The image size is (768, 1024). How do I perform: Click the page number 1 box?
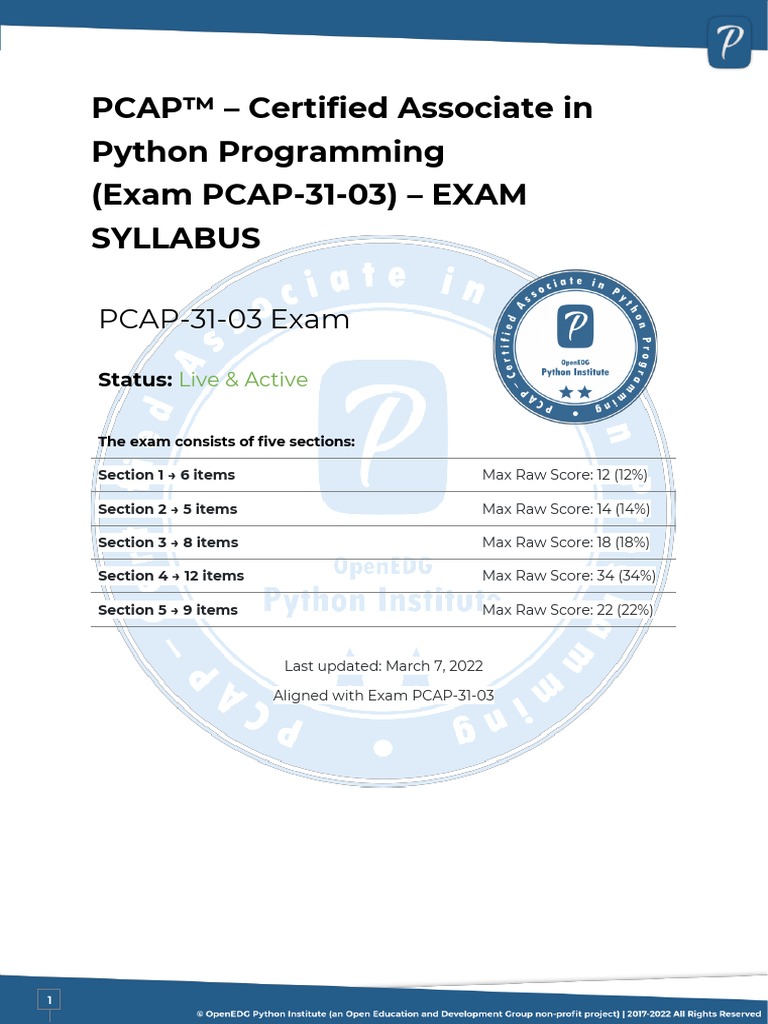[49, 999]
